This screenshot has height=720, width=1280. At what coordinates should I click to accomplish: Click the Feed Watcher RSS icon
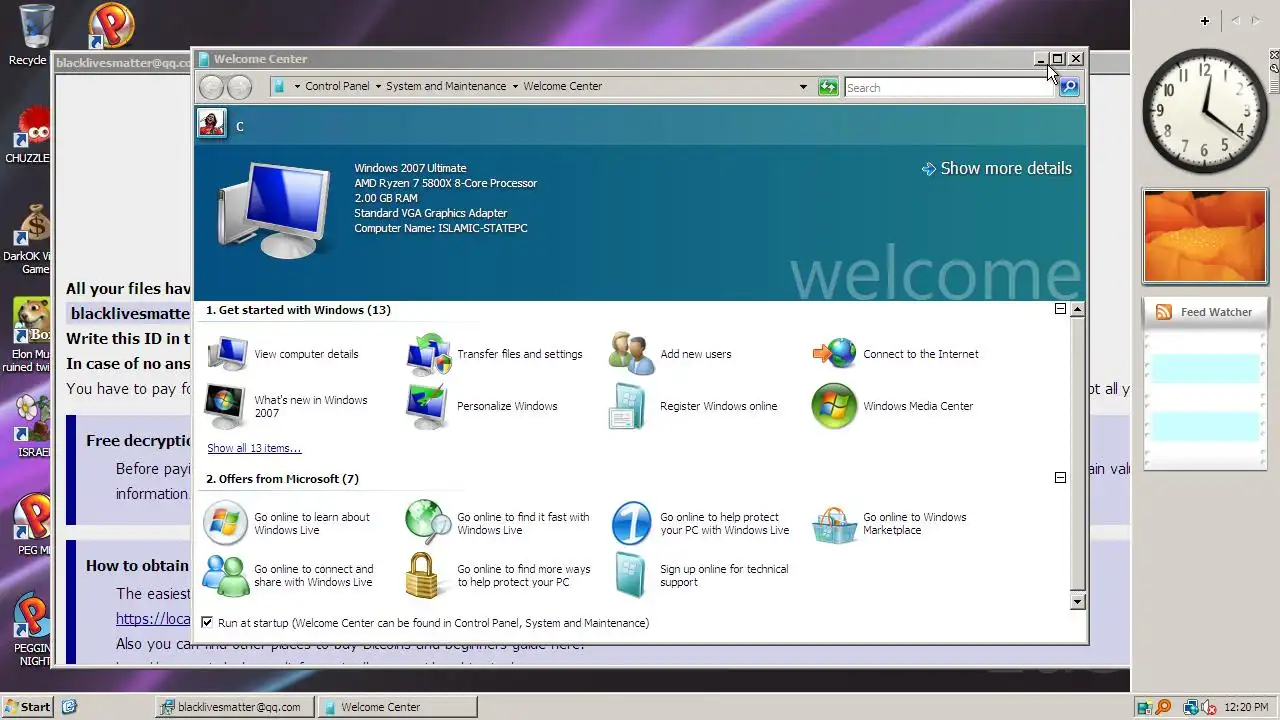click(1163, 312)
